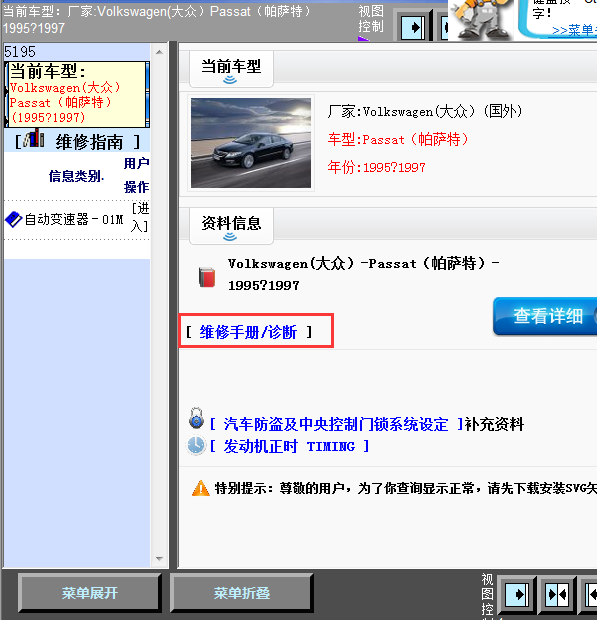
Task: Click the 用户操作 column header
Action: click(136, 175)
